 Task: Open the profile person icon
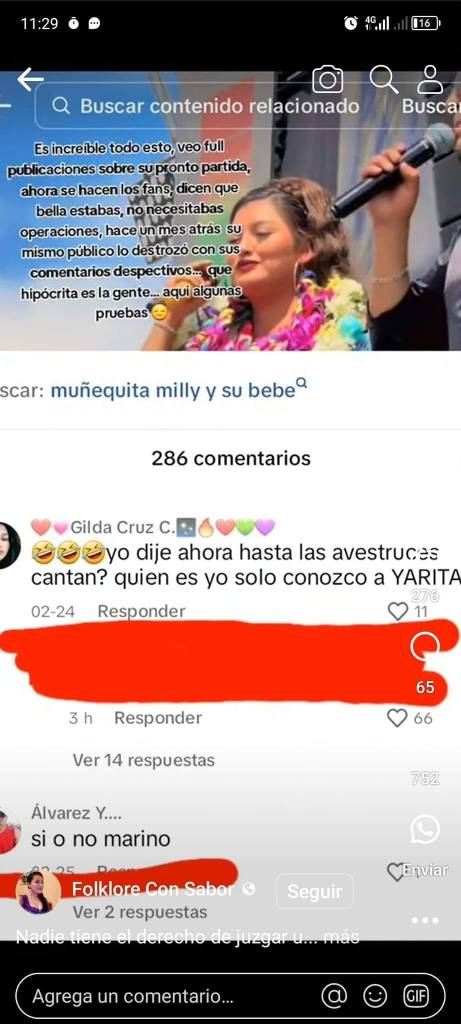pyautogui.click(x=430, y=80)
